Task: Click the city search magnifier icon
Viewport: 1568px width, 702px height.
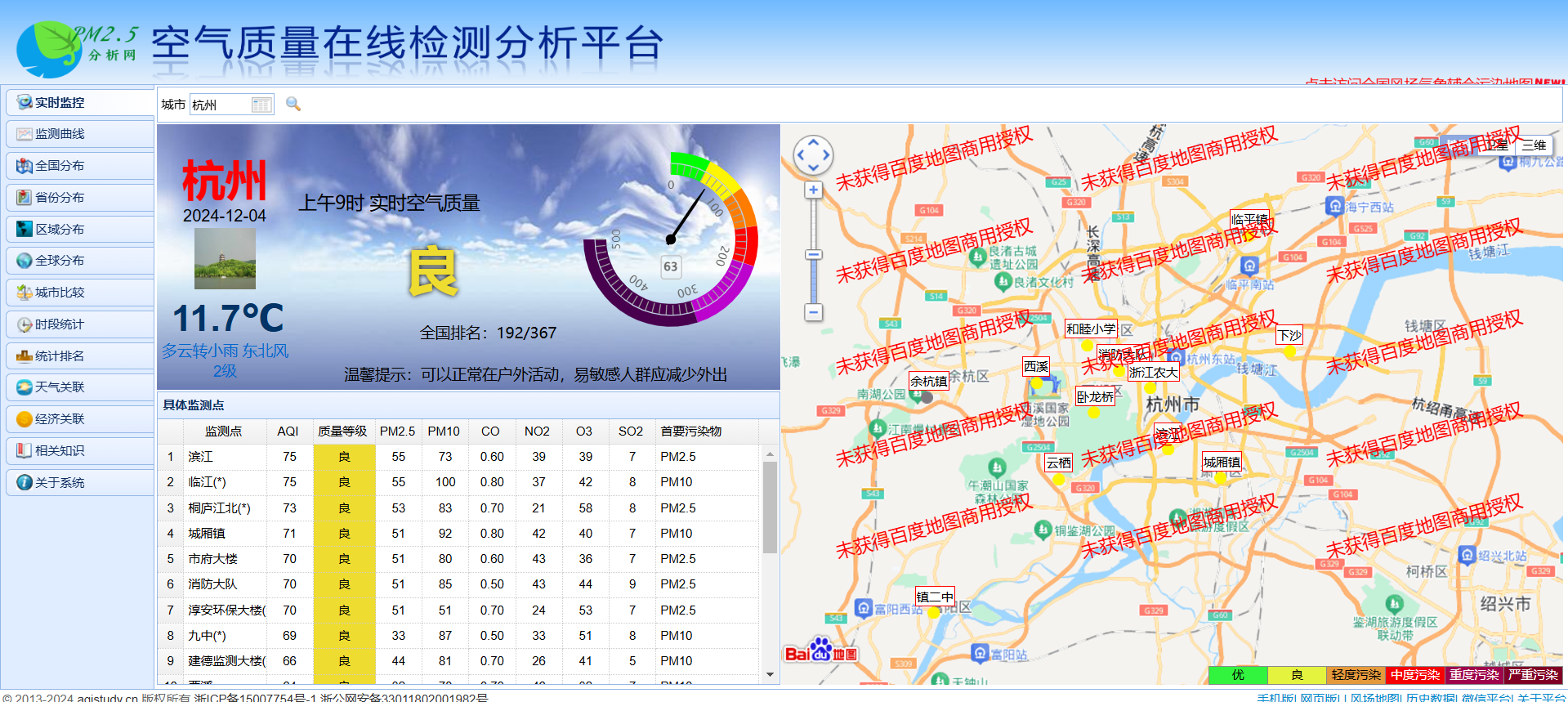Action: [x=293, y=104]
